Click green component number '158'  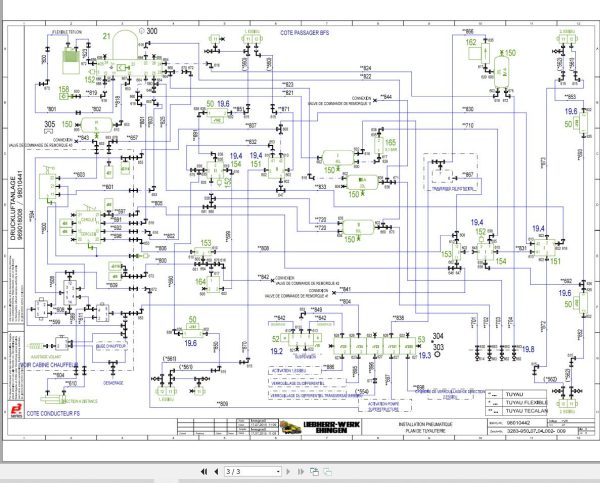(x=64, y=89)
